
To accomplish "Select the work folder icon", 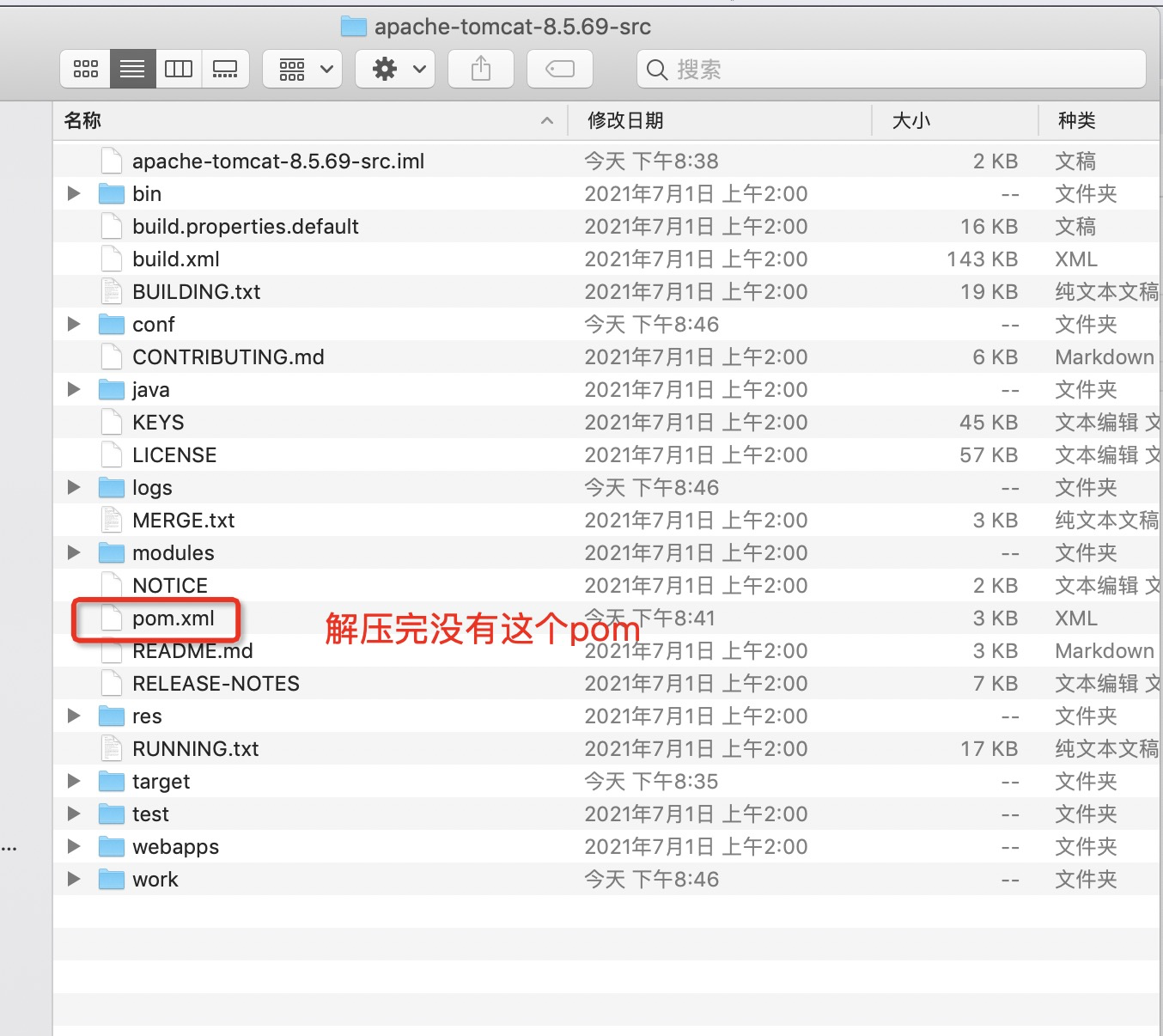I will tap(112, 879).
